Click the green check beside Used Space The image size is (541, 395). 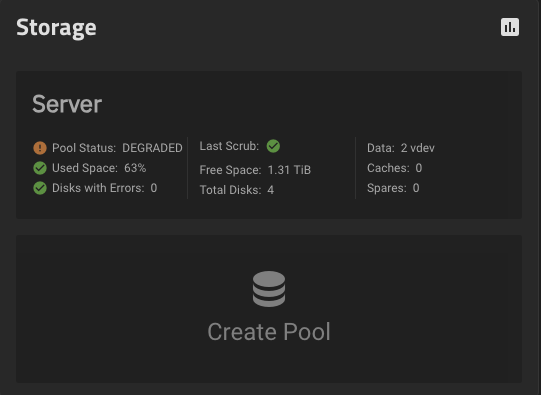(x=40, y=168)
